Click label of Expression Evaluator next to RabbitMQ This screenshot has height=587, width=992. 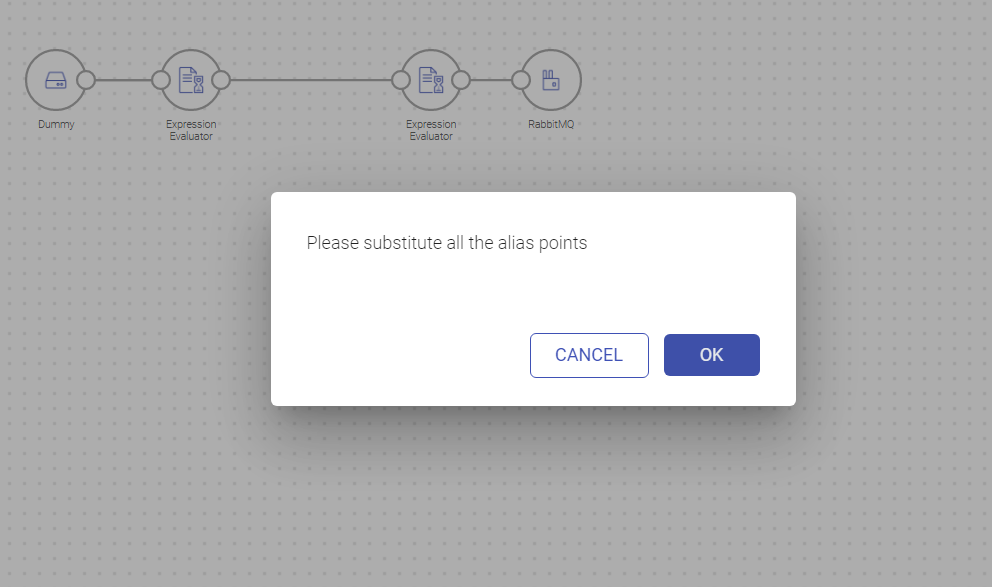(431, 130)
